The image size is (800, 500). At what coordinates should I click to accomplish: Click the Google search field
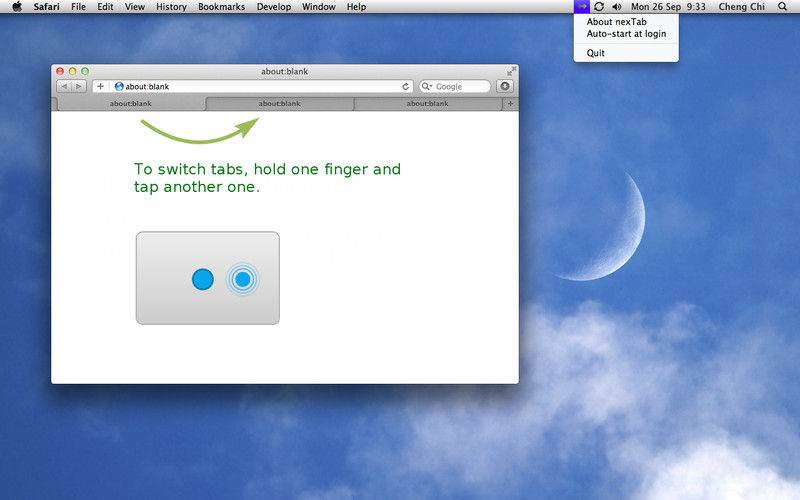(x=455, y=86)
